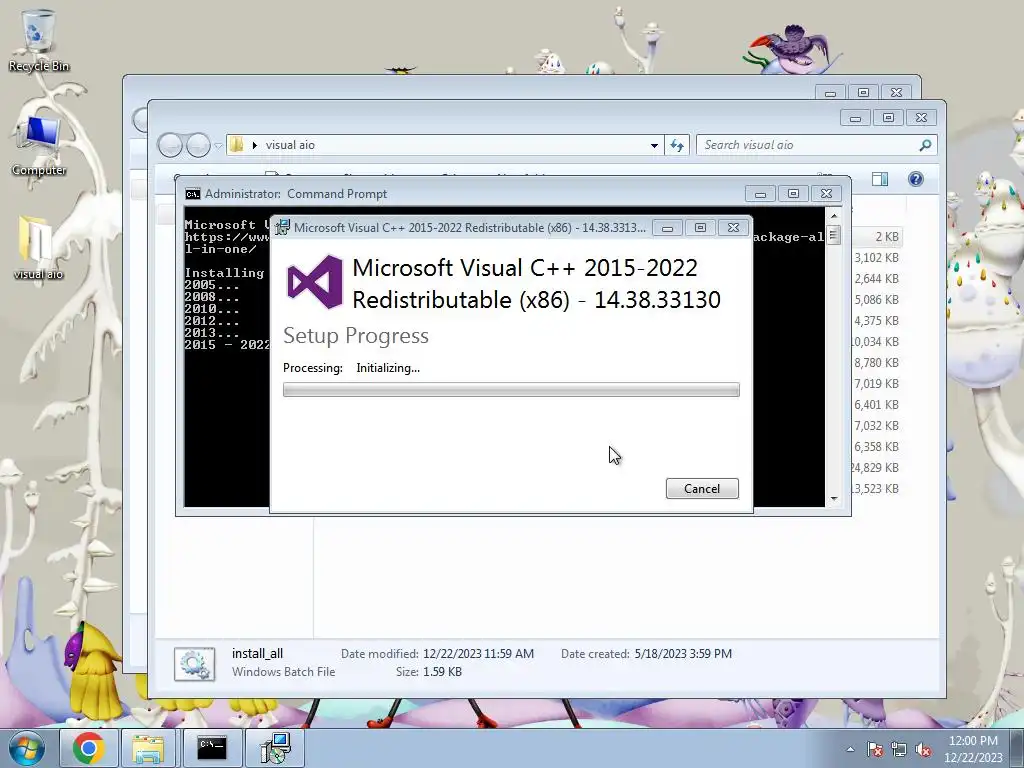Click the 8,780 KB file size entry
This screenshot has width=1024, height=768.
tap(876, 362)
